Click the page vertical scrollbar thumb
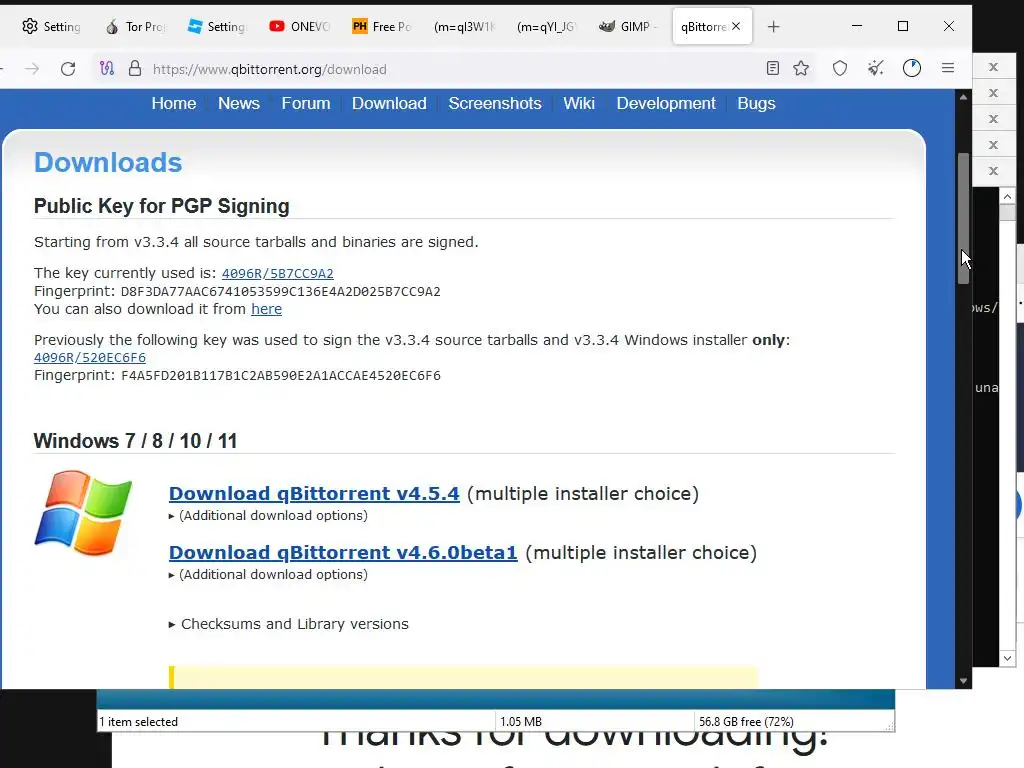Viewport: 1024px width, 768px height. (x=963, y=218)
